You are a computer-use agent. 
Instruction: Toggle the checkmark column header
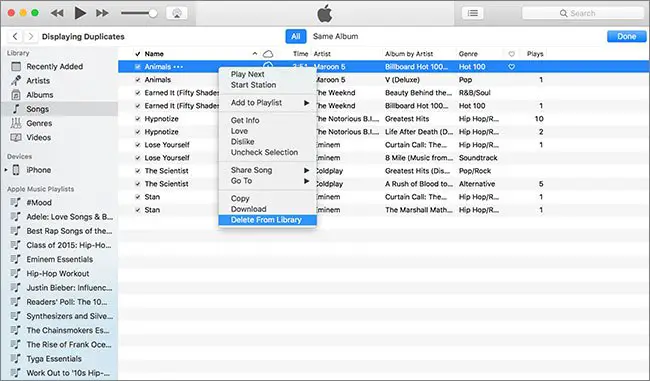138,54
